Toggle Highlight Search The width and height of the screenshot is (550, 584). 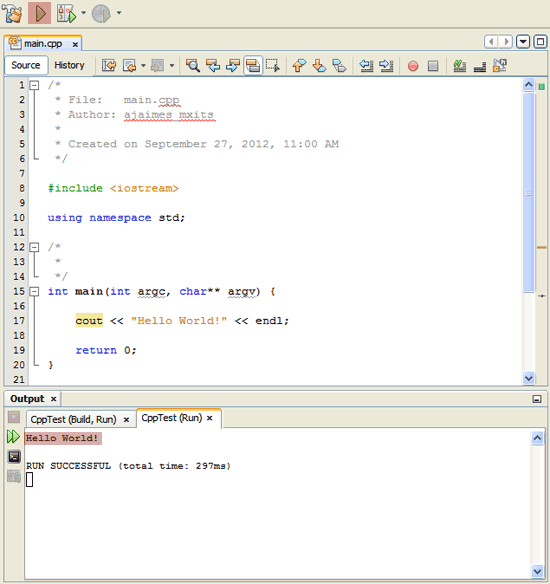[253, 66]
